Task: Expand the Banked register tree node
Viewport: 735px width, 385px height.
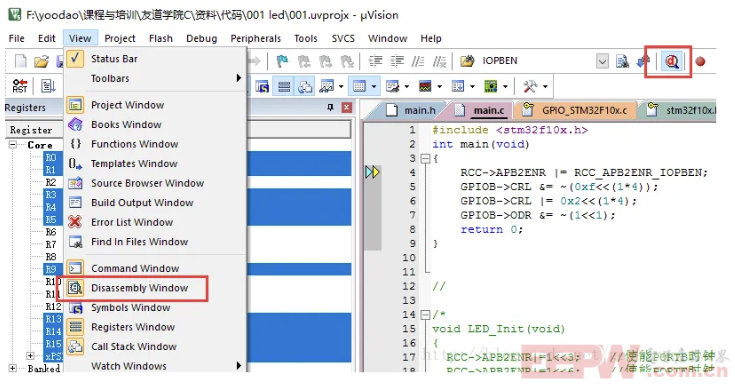Action: (x=13, y=368)
